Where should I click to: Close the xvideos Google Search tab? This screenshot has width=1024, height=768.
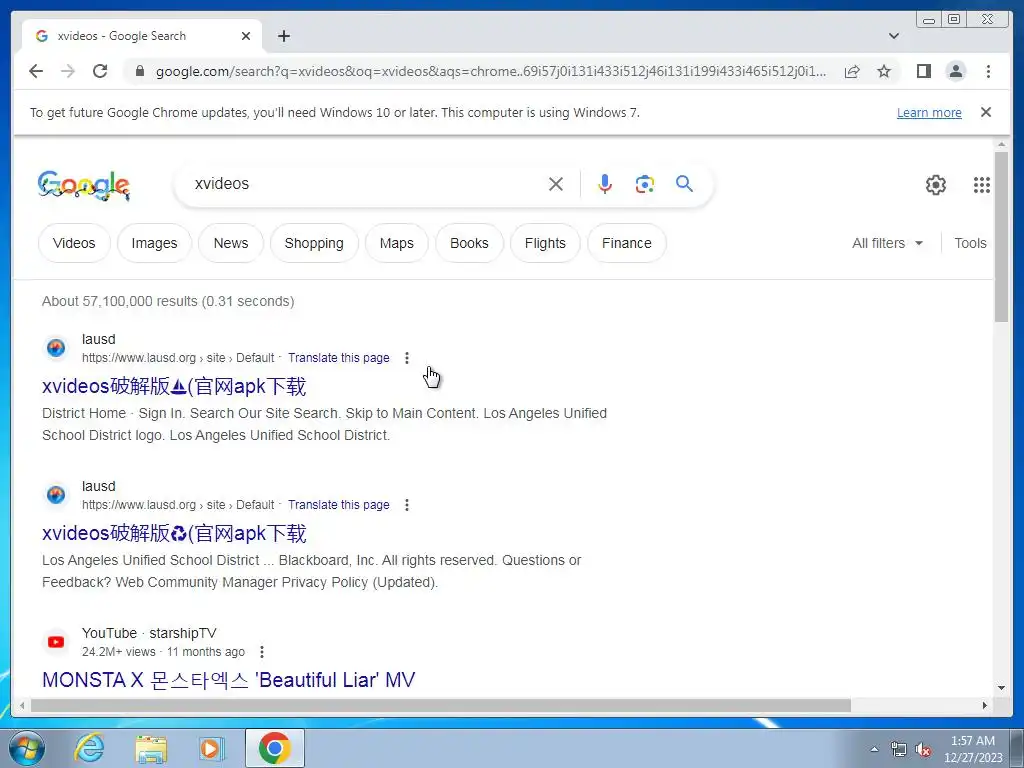coord(246,36)
